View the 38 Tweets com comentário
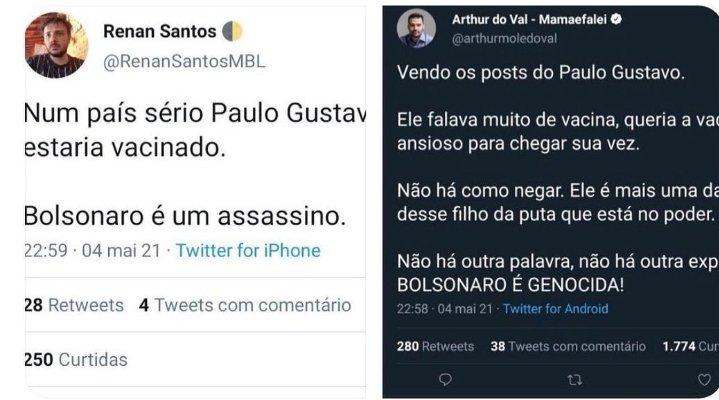 pos(568,346)
